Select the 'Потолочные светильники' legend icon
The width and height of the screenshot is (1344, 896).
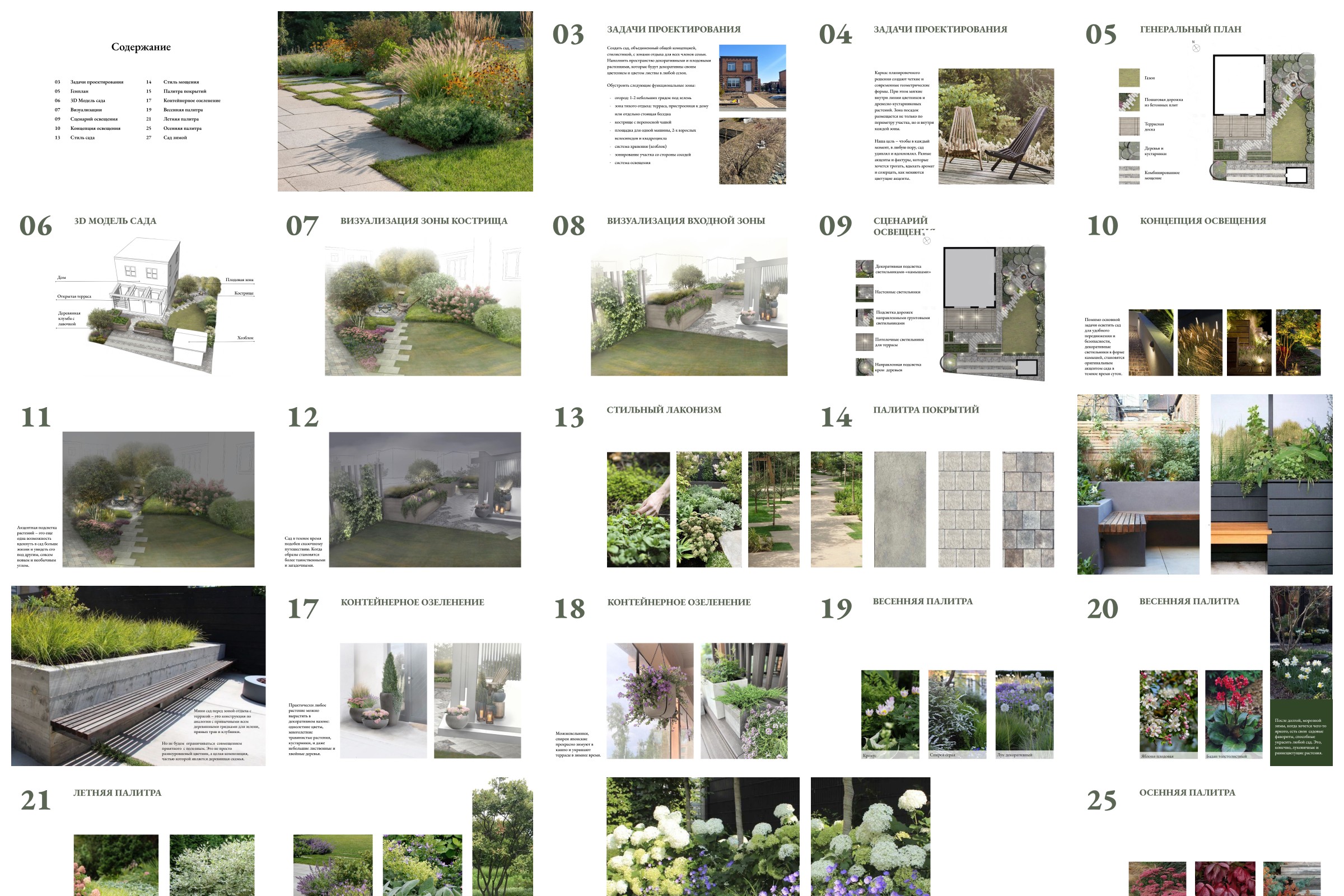pos(864,342)
